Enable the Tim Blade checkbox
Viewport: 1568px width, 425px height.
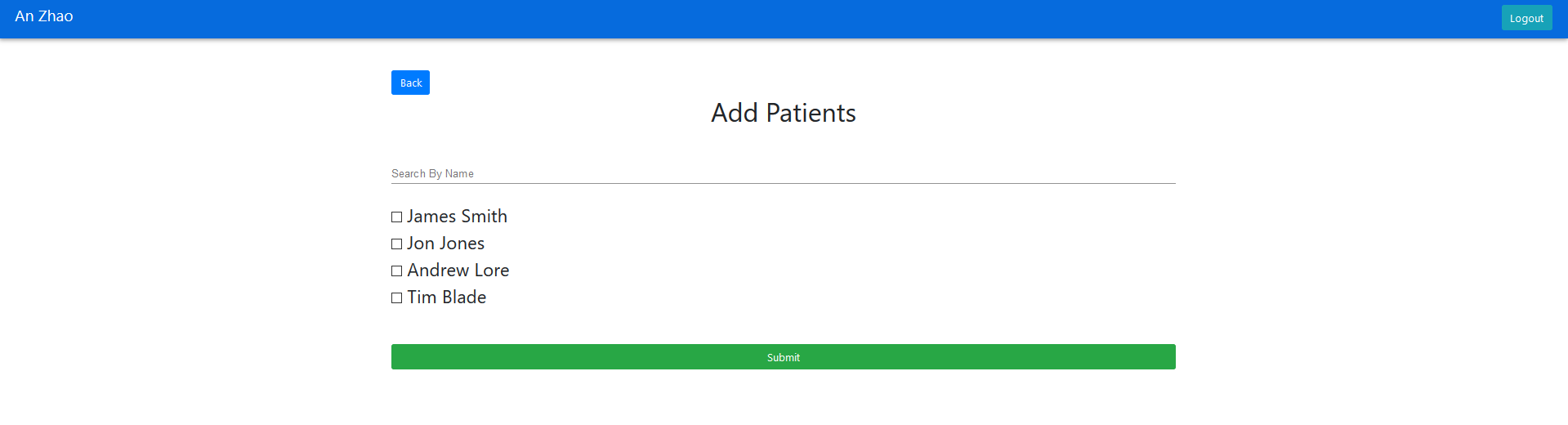pos(397,298)
